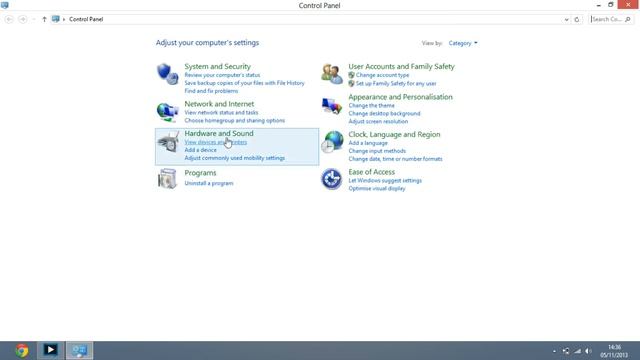Open the Appearance and Personalisation monitor icon
The image size is (640, 360).
331,106
